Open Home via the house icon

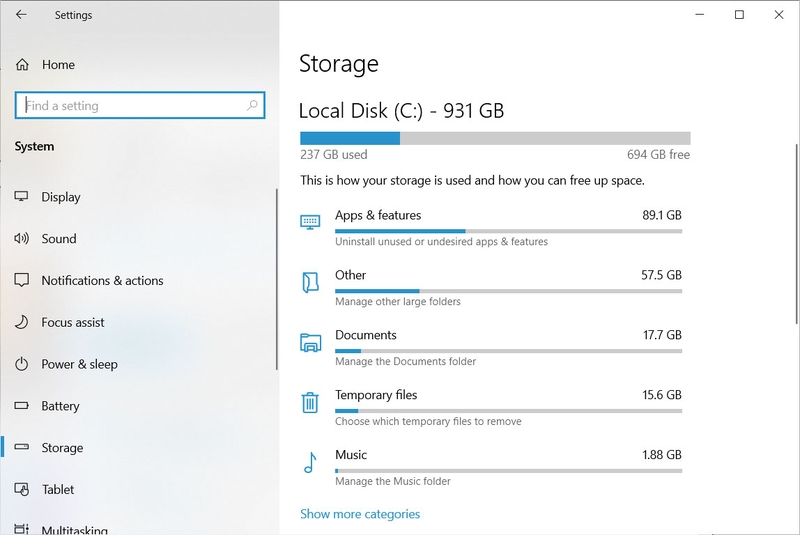22,65
